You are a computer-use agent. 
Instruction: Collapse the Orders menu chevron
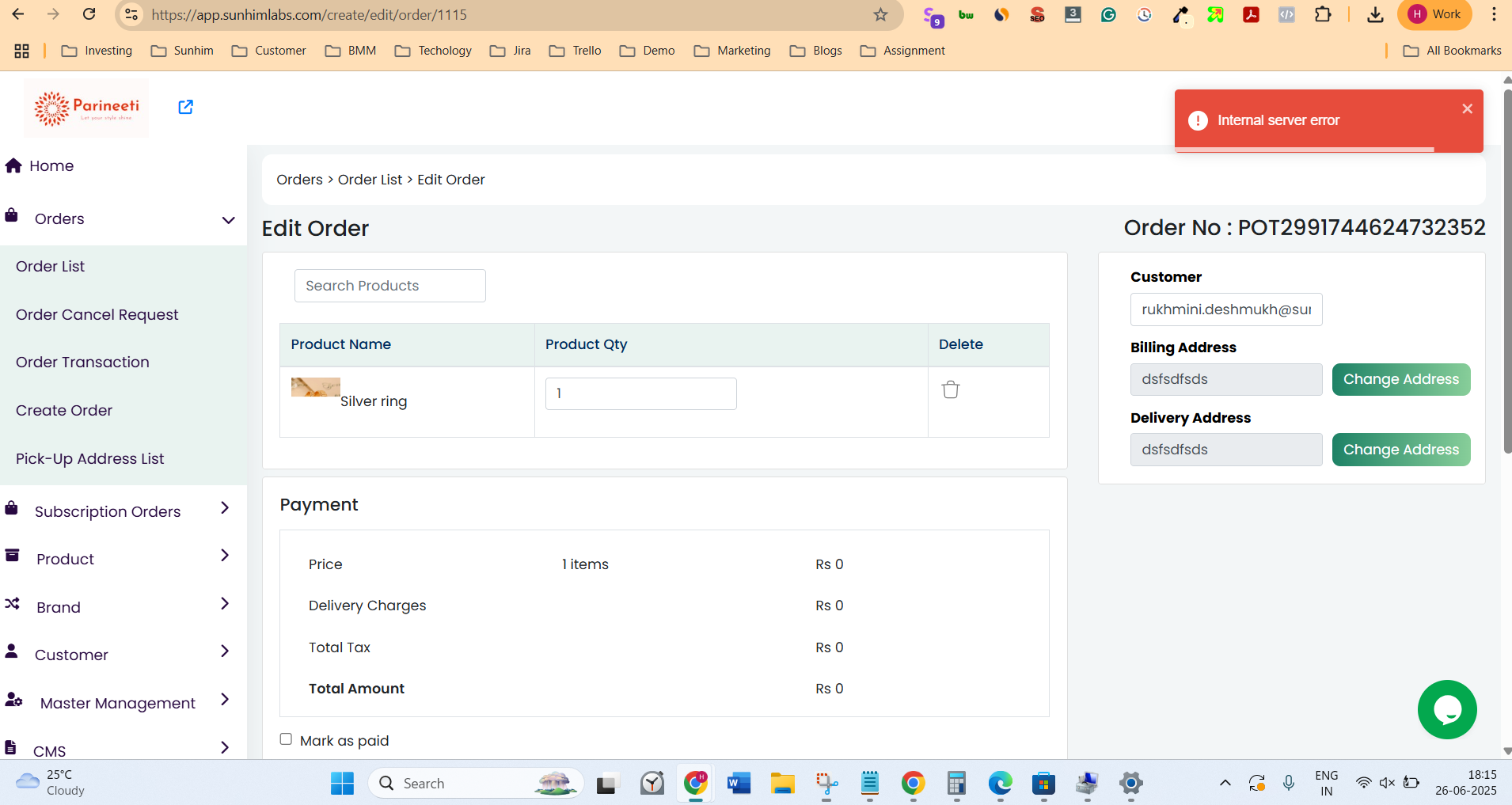228,220
